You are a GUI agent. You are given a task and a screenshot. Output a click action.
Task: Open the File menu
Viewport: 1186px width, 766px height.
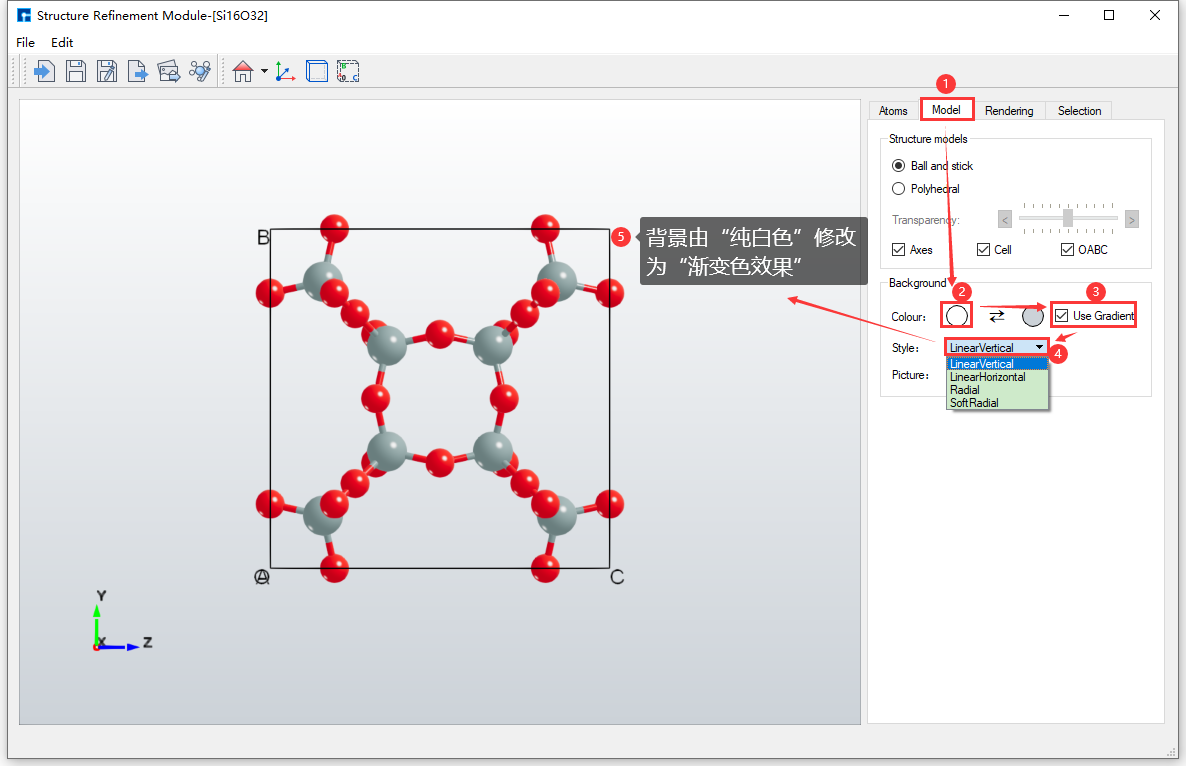pyautogui.click(x=25, y=43)
